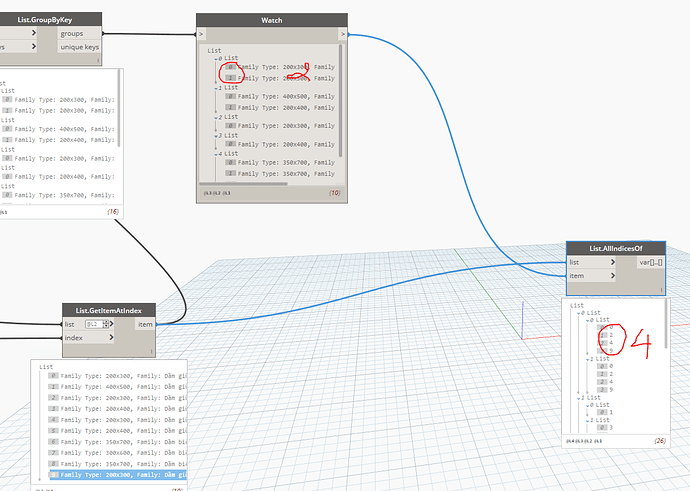Screen dimensions: 690x491
Task: Collapse the '2 List' group in Watch node
Action: (x=216, y=118)
